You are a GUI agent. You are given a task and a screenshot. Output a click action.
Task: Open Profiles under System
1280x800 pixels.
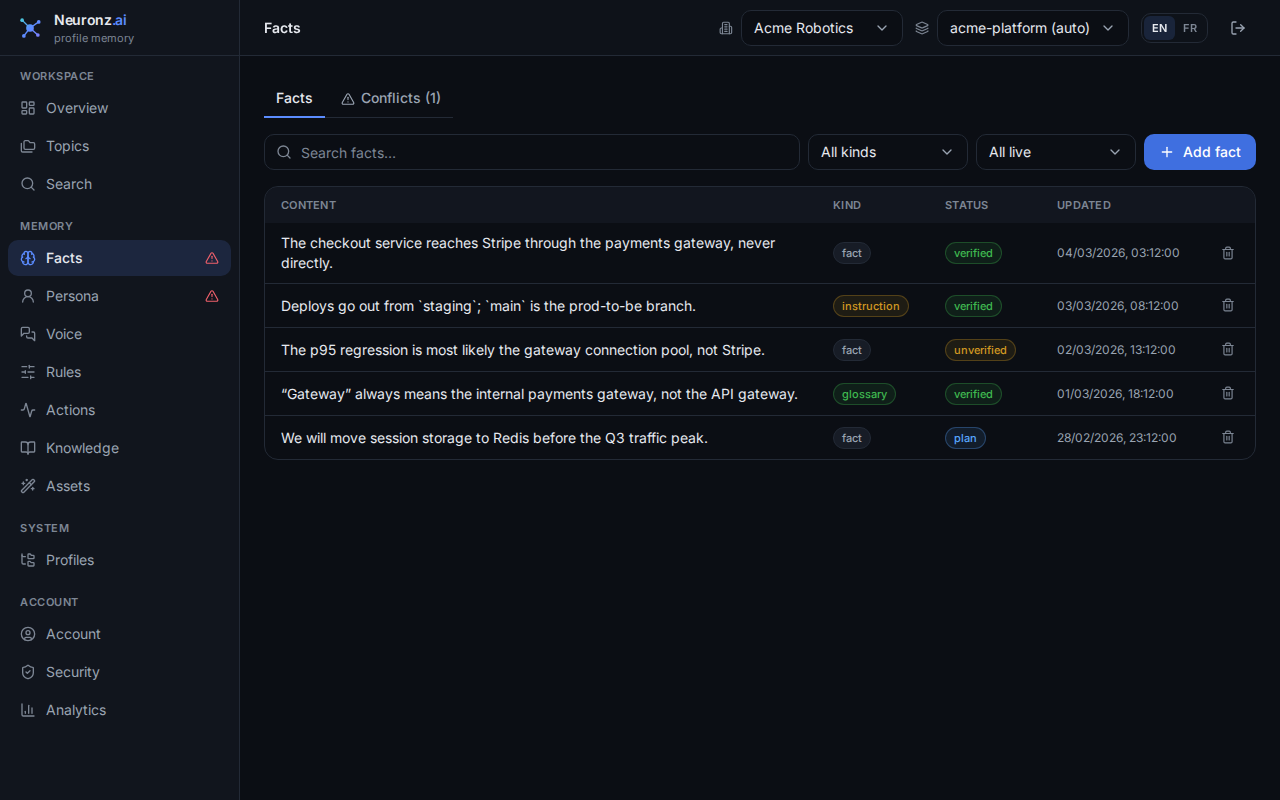[119, 560]
